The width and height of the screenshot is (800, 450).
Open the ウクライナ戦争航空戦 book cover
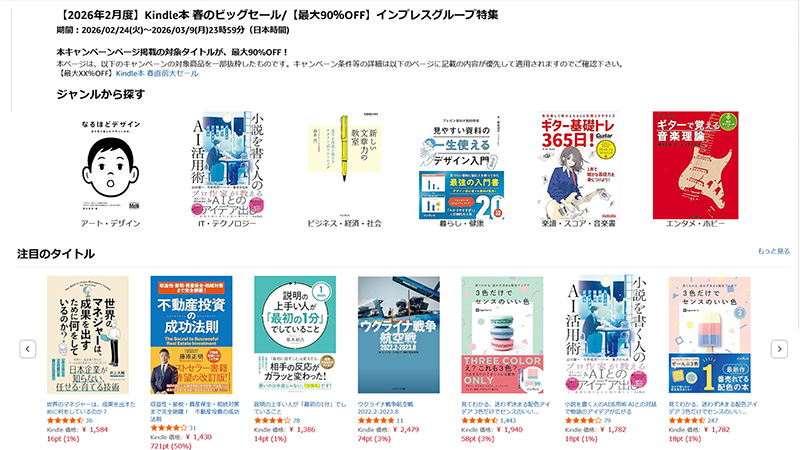click(x=398, y=335)
